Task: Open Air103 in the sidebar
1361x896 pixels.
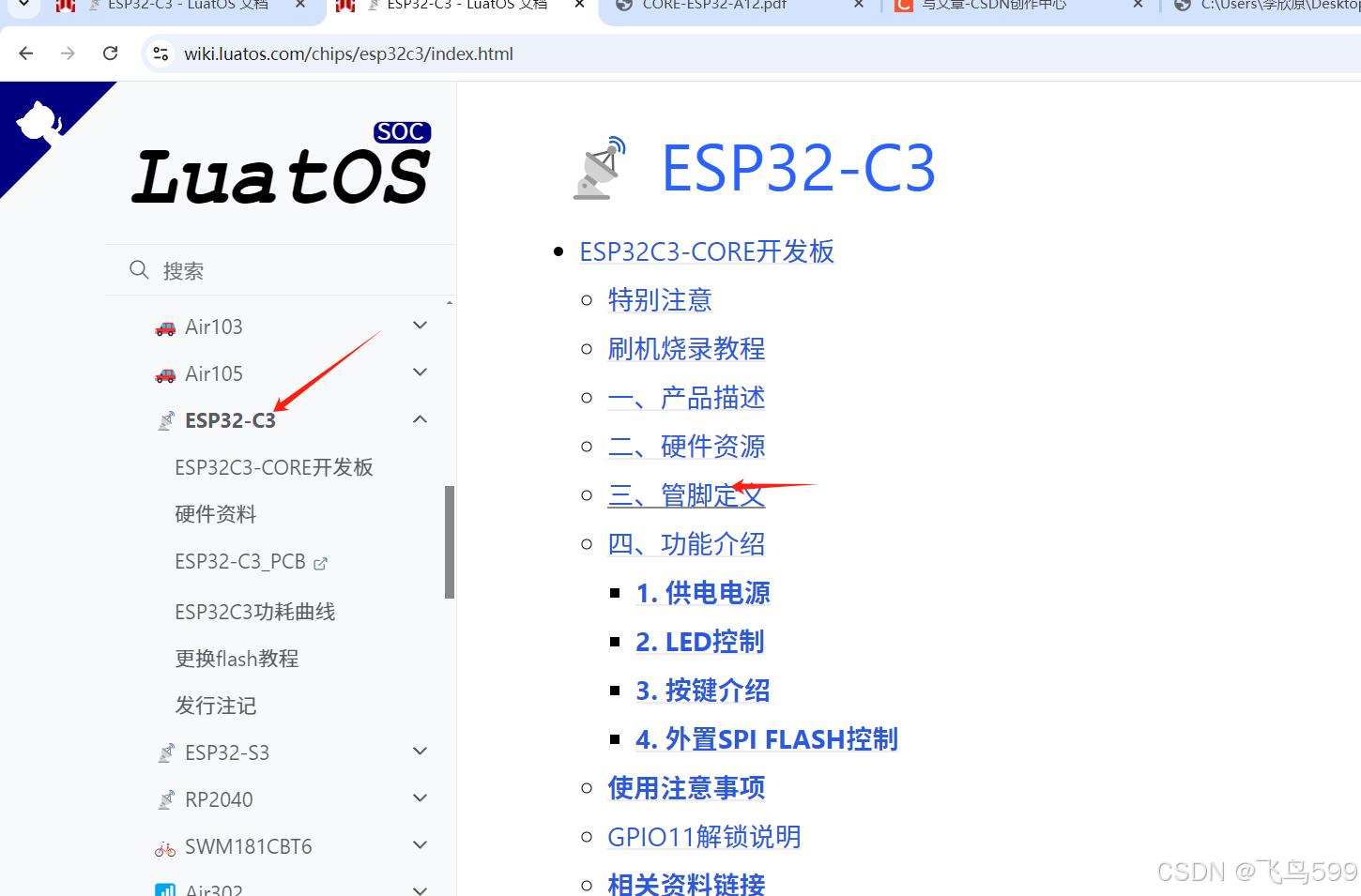Action: click(x=214, y=327)
